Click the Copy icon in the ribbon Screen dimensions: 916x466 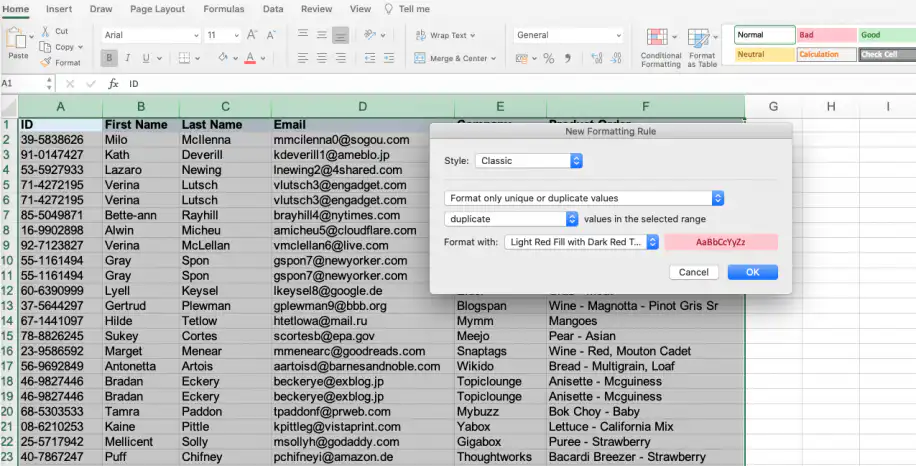(46, 47)
